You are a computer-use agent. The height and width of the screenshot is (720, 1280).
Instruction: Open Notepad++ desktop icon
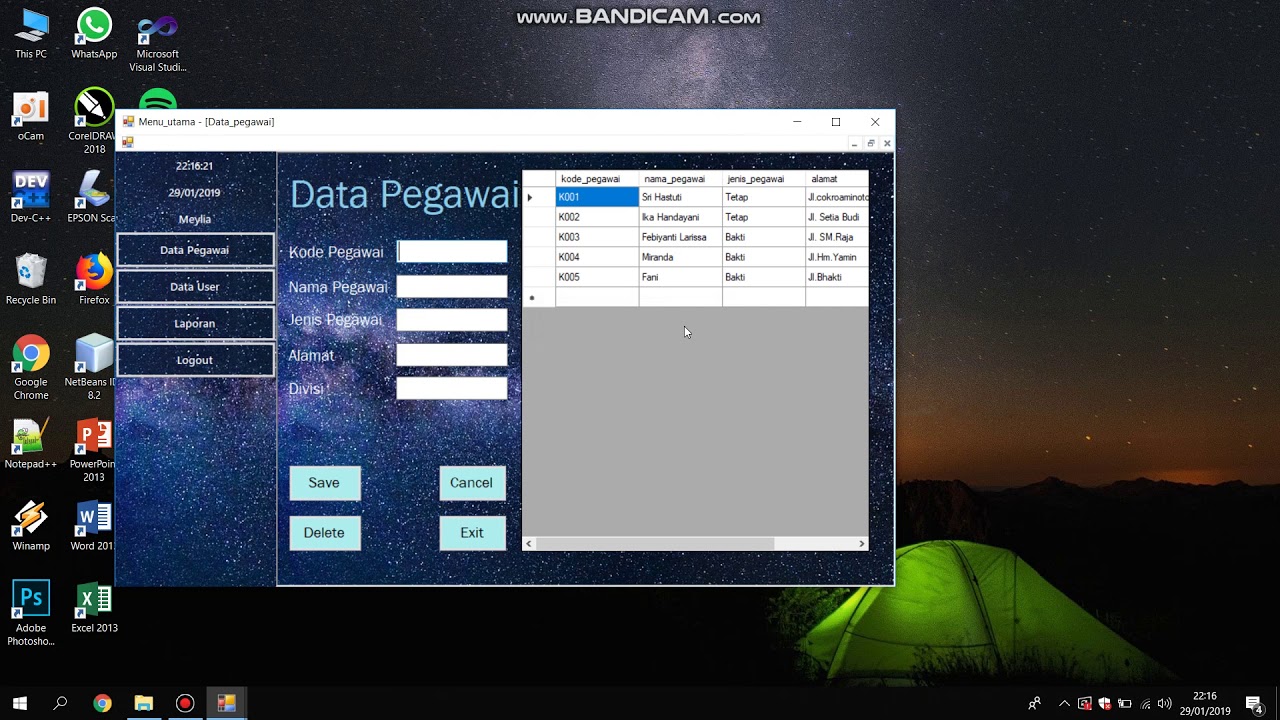tap(31, 445)
